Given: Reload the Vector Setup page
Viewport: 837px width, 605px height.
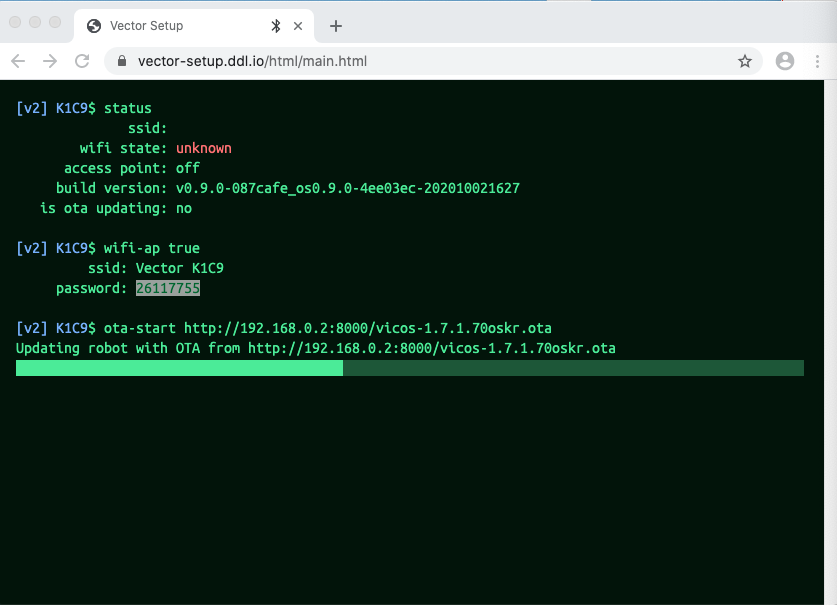Looking at the screenshot, I should coord(82,61).
